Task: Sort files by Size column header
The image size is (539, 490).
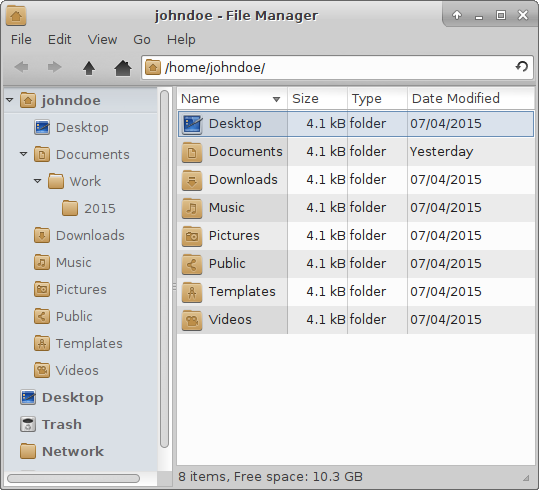Action: click(x=317, y=99)
